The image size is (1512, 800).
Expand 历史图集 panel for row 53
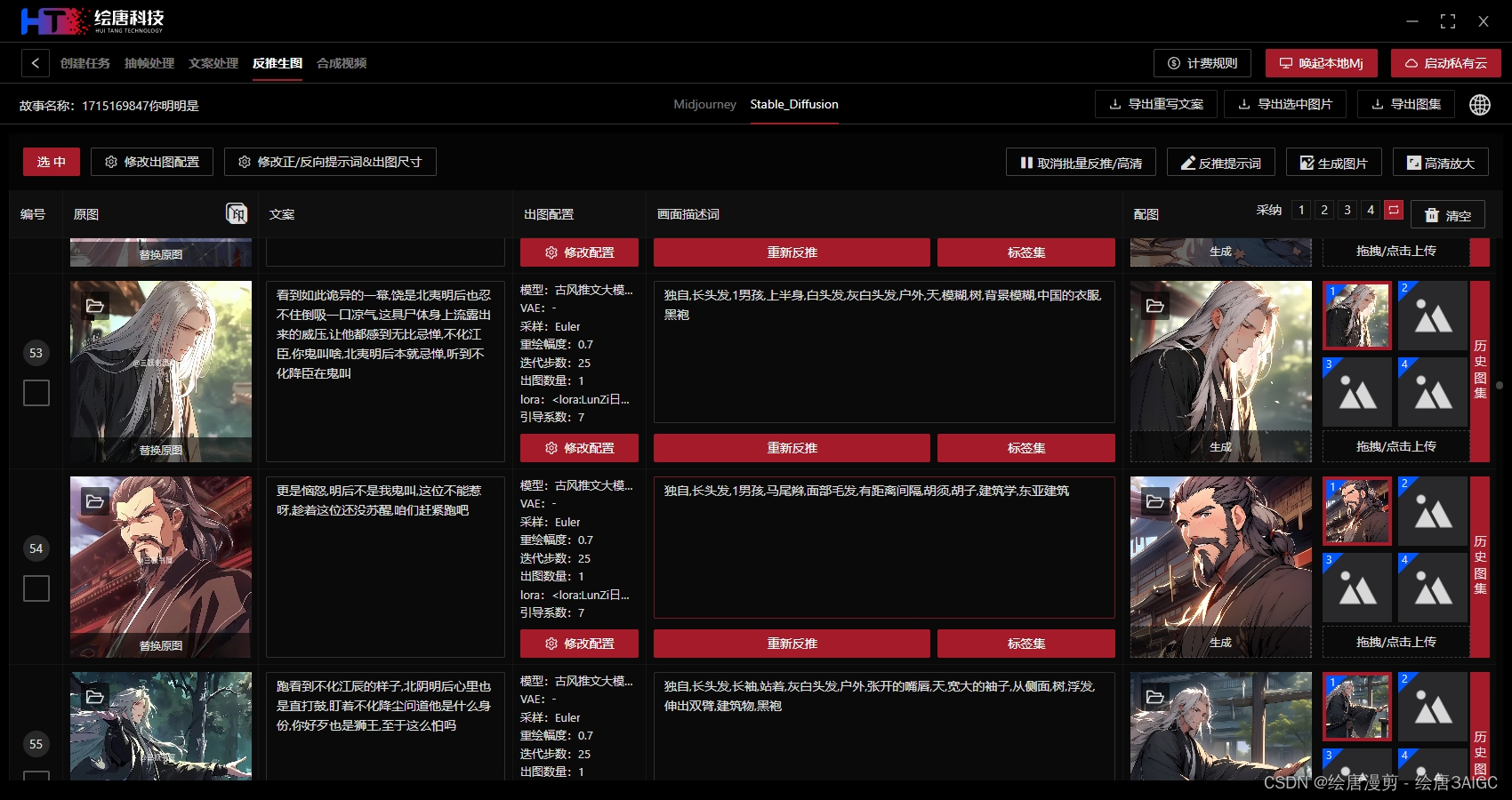click(1480, 370)
